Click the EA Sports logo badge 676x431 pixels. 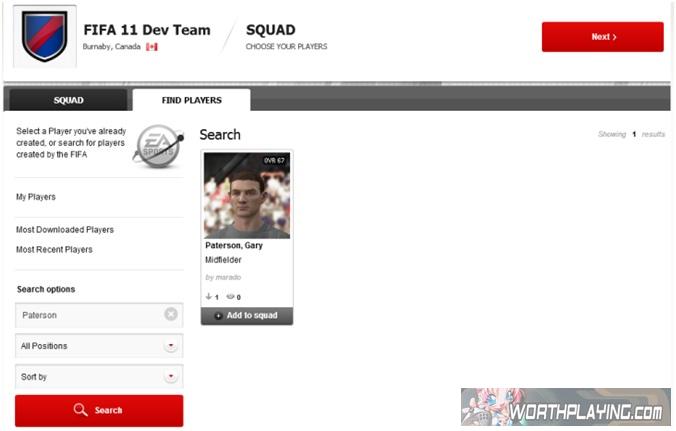159,147
